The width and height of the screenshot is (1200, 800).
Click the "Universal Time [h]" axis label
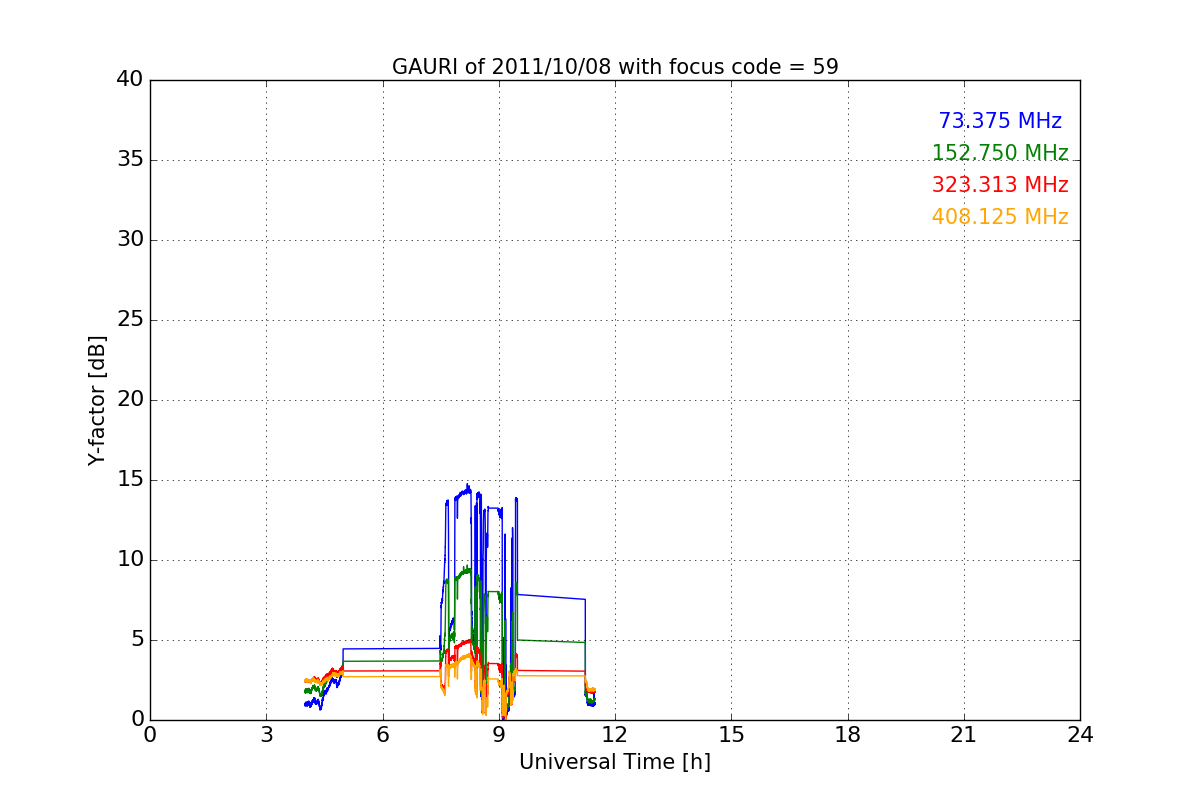point(615,762)
